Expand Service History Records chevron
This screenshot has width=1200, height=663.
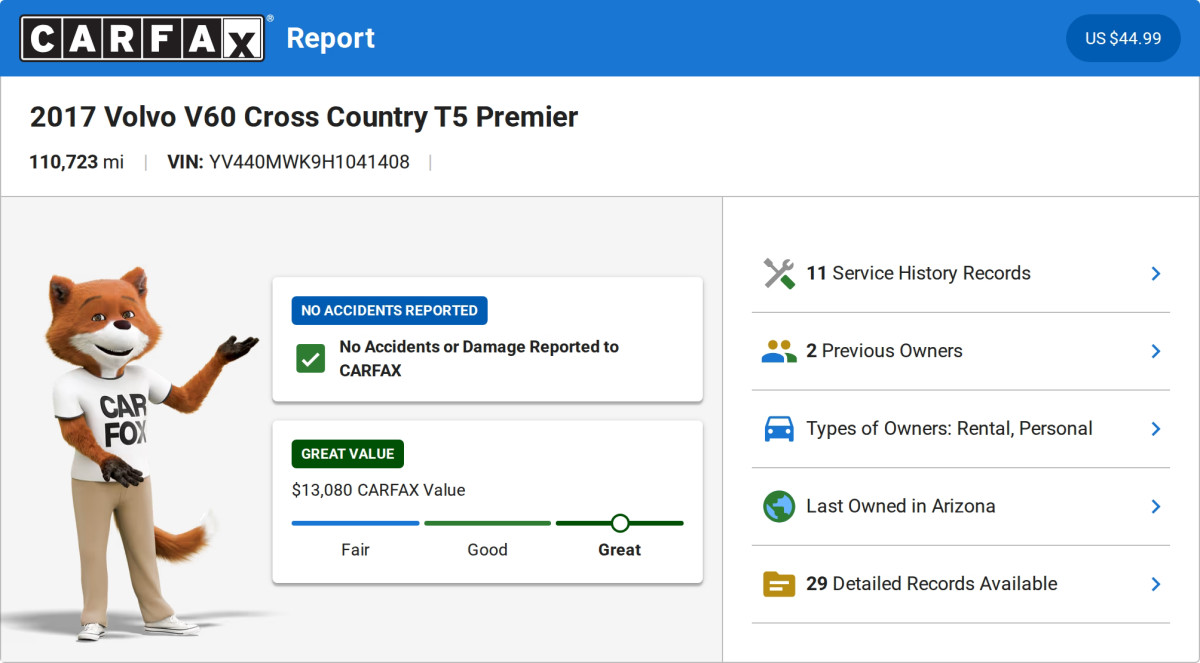click(1156, 273)
